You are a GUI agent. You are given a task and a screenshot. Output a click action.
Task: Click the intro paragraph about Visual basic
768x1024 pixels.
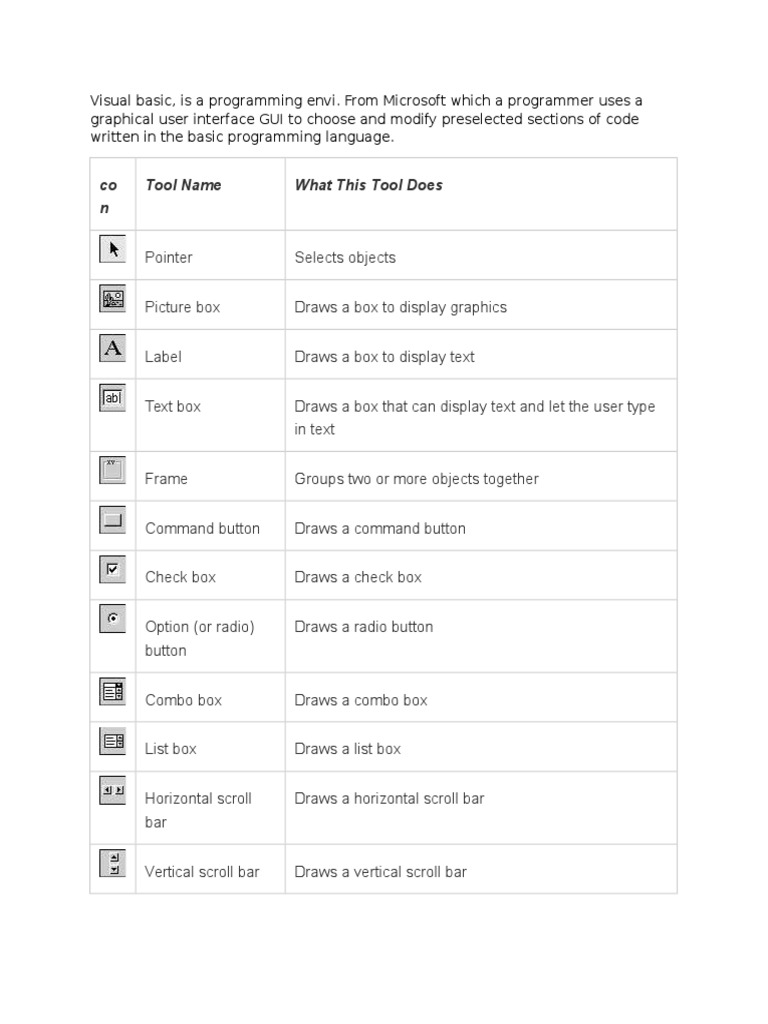[366, 119]
